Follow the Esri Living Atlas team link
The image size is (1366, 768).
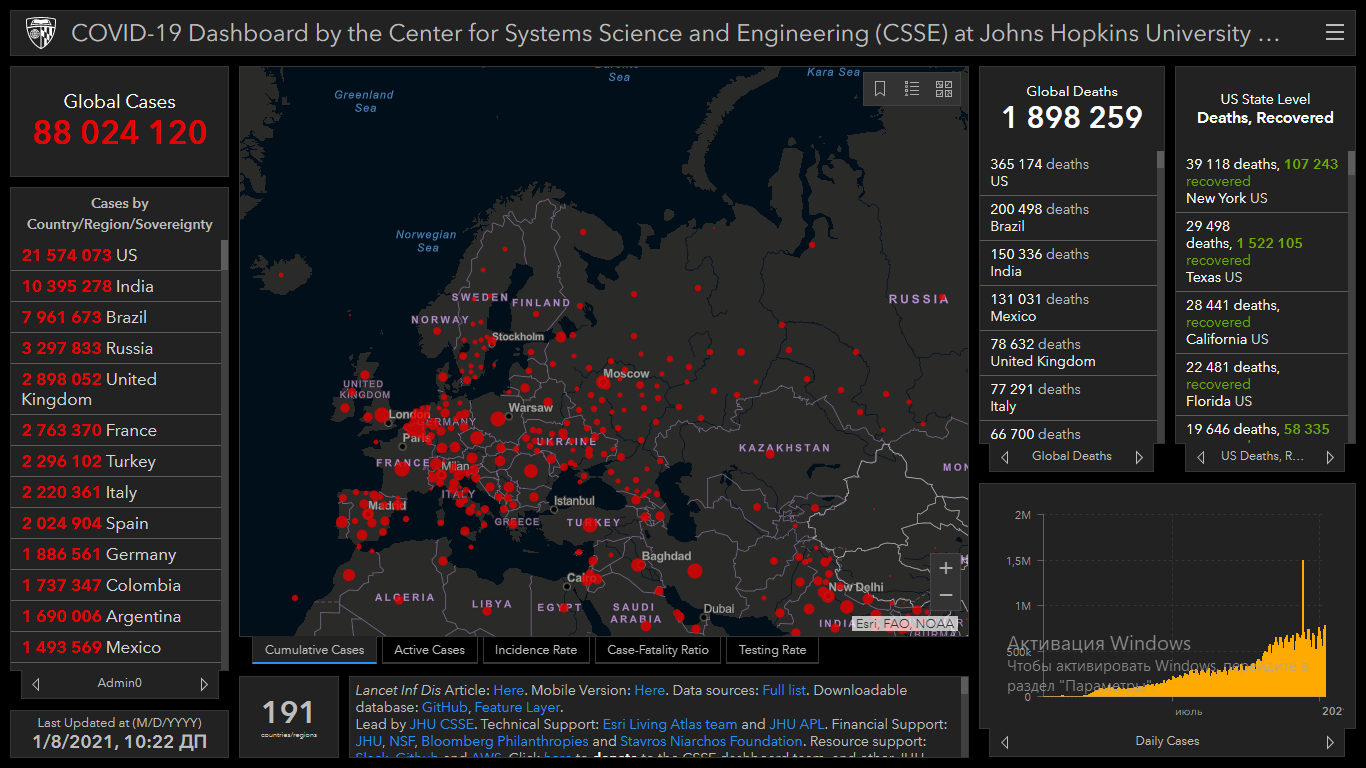click(669, 724)
